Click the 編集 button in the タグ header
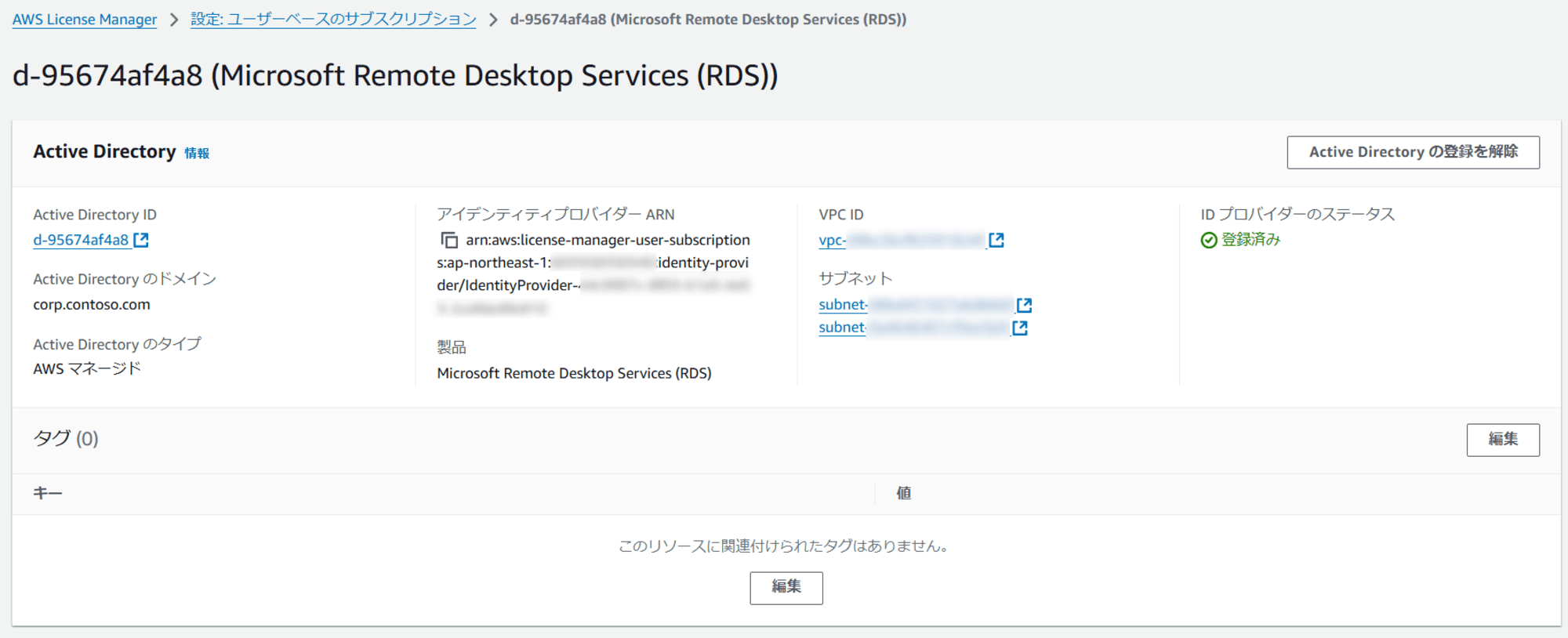 [1503, 440]
